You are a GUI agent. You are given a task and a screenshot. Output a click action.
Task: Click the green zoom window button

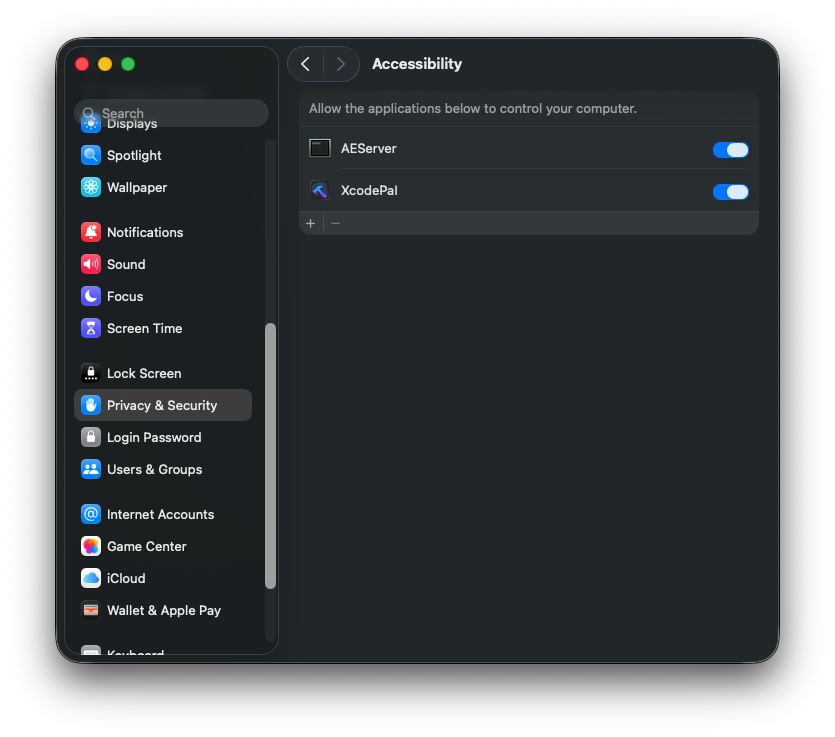[128, 64]
